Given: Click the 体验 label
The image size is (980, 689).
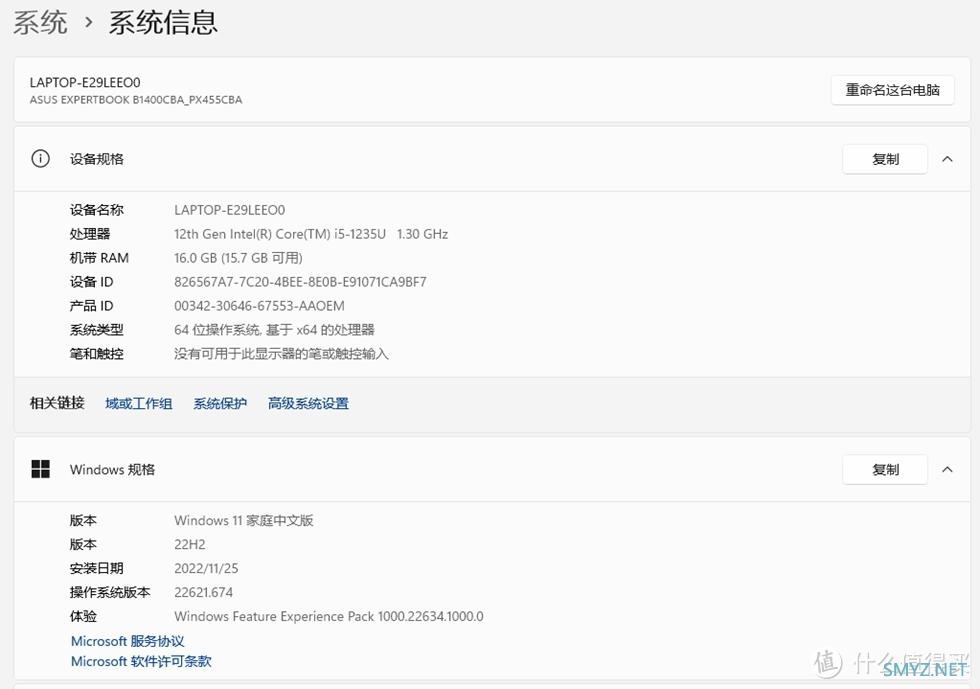Looking at the screenshot, I should pyautogui.click(x=83, y=616).
